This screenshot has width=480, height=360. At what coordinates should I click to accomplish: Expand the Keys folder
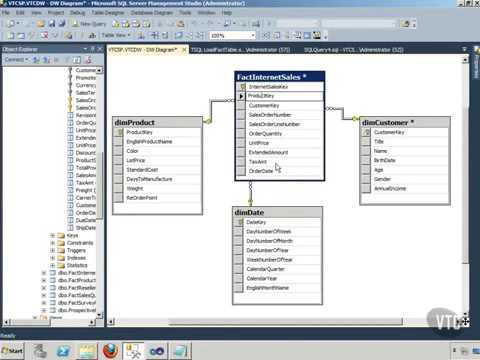tap(52, 235)
